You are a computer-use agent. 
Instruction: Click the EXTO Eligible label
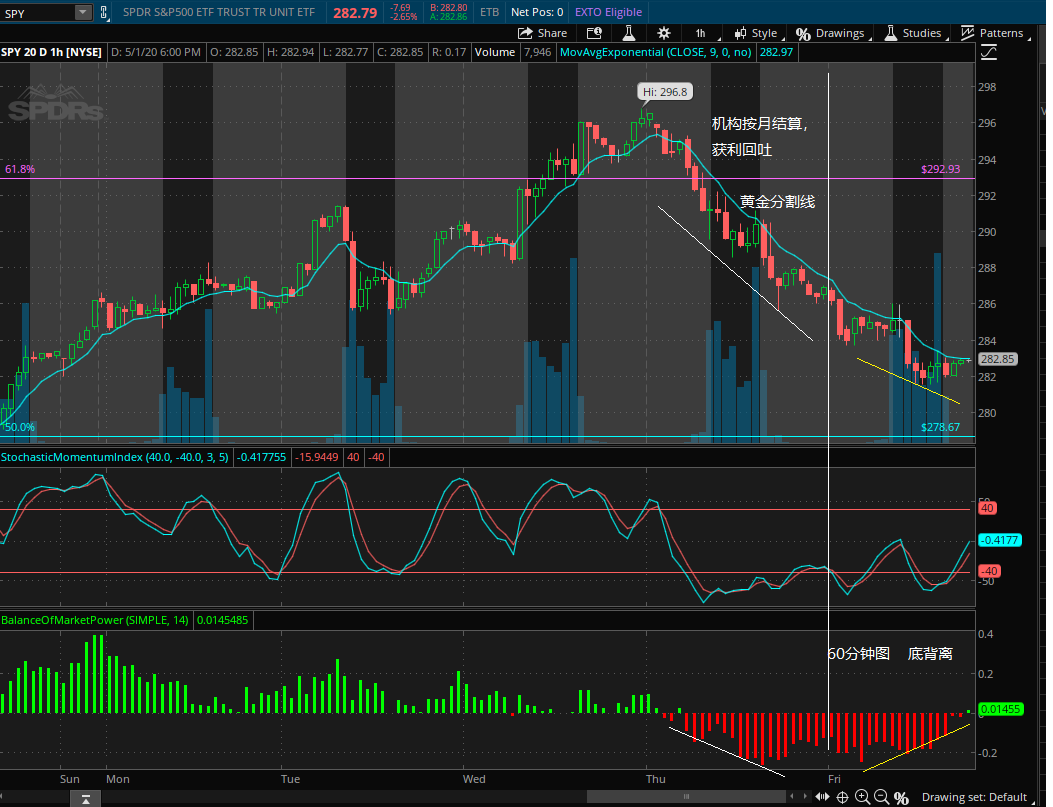click(608, 12)
